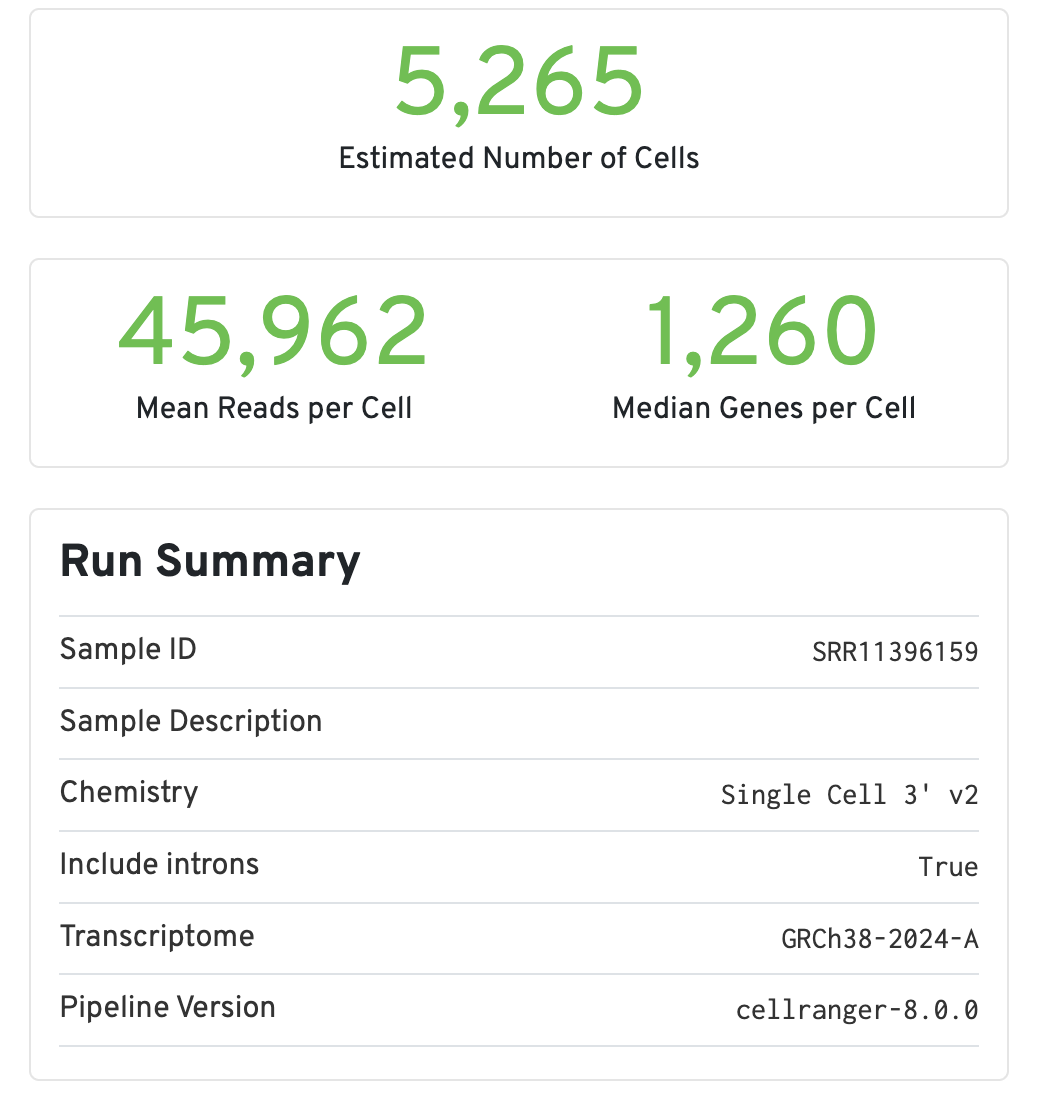Click the Median Genes per Cell metric

[764, 408]
